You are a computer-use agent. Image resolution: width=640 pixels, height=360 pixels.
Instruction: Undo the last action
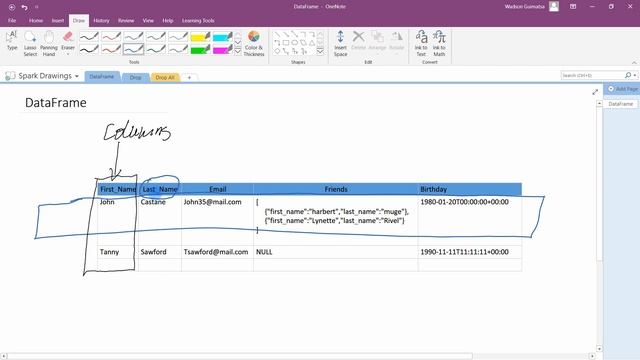[x=24, y=7]
